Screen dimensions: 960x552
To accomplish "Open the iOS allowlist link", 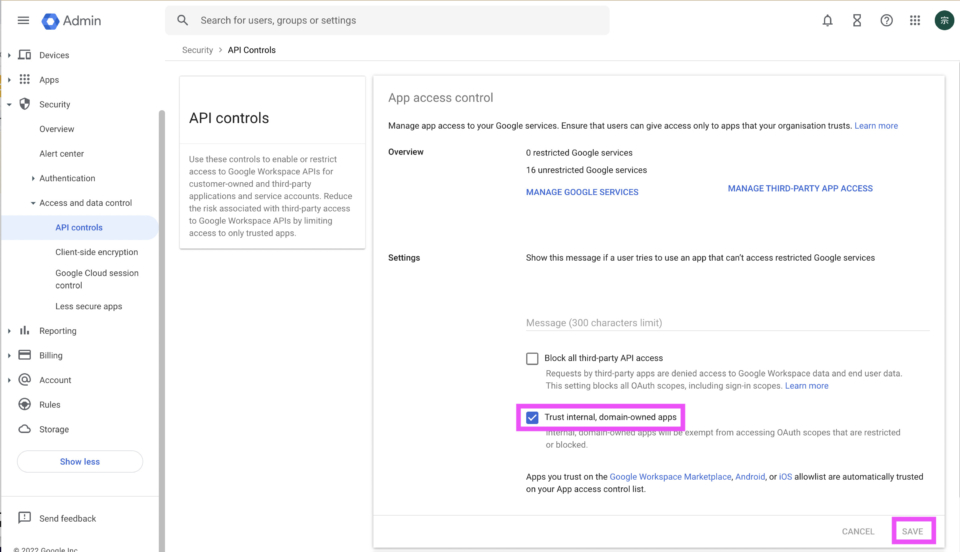I will tap(786, 477).
